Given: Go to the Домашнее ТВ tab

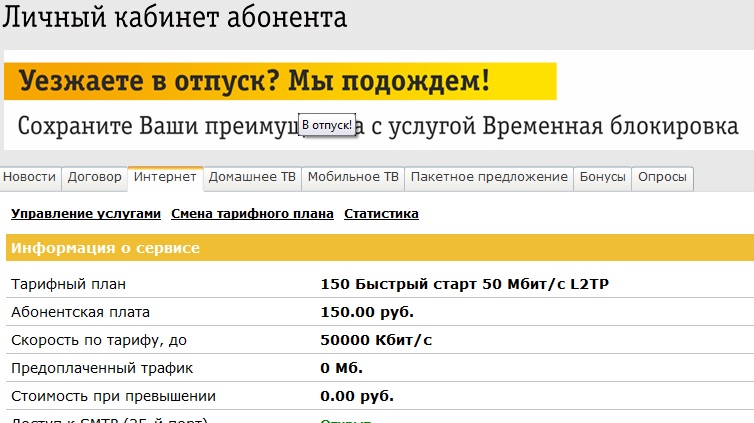Looking at the screenshot, I should (x=252, y=178).
